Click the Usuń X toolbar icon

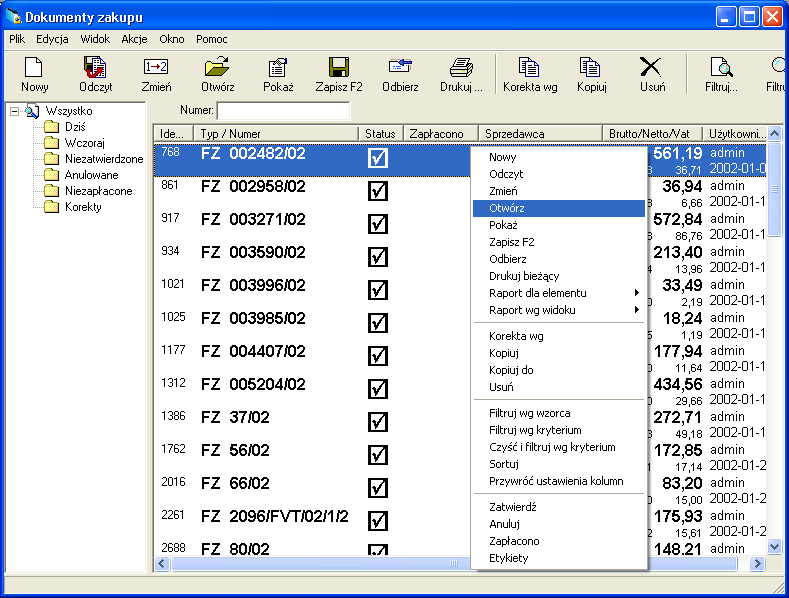click(651, 67)
